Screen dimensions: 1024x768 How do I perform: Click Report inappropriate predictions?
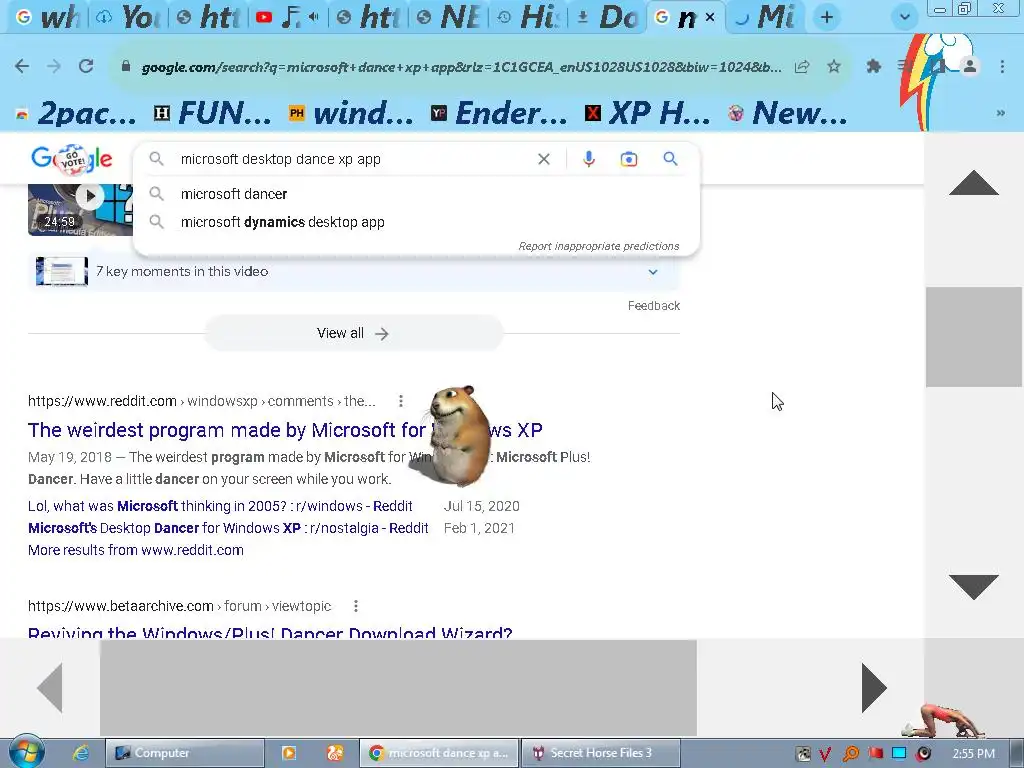pyautogui.click(x=599, y=246)
